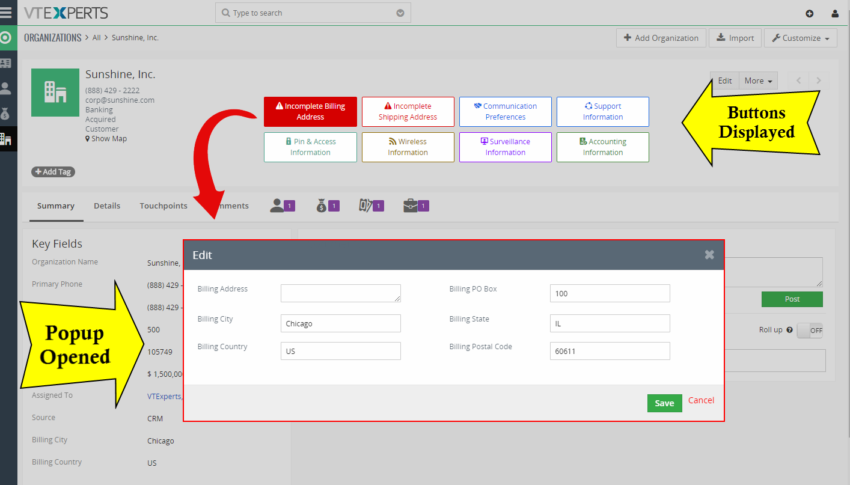
Task: Open Pin & Access Information button
Action: 310,147
